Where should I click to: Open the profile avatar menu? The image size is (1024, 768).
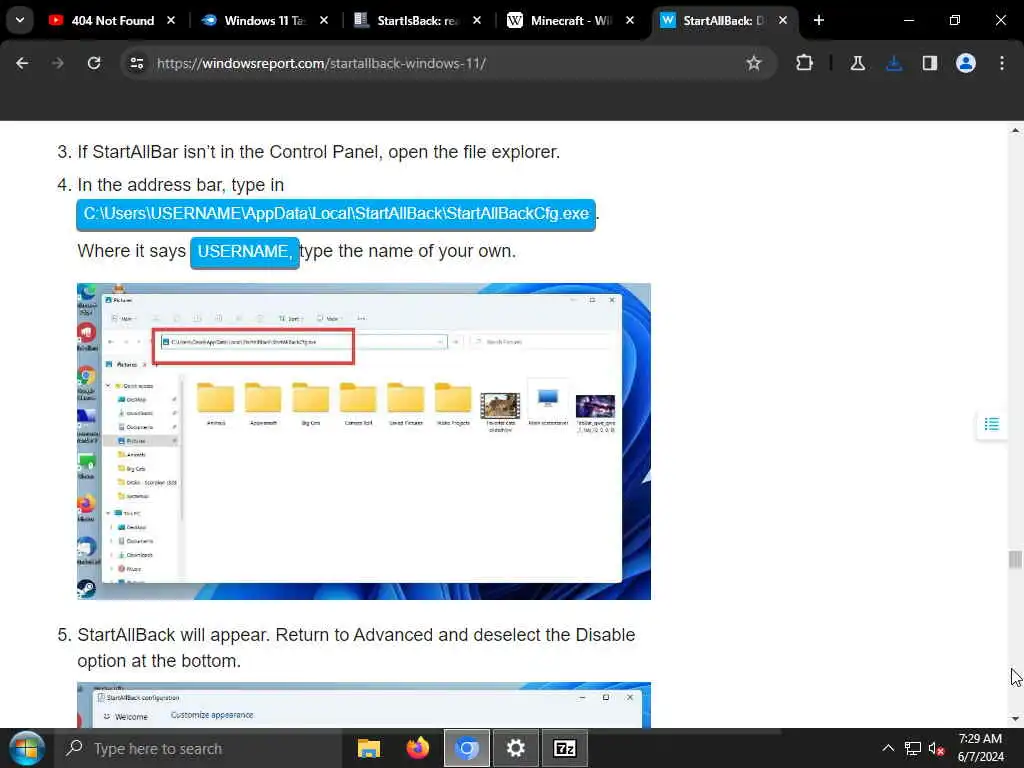[x=966, y=63]
